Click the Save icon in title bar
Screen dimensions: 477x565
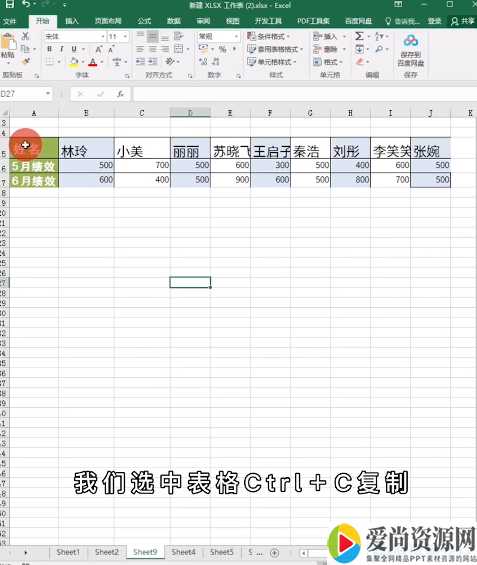point(9,4)
